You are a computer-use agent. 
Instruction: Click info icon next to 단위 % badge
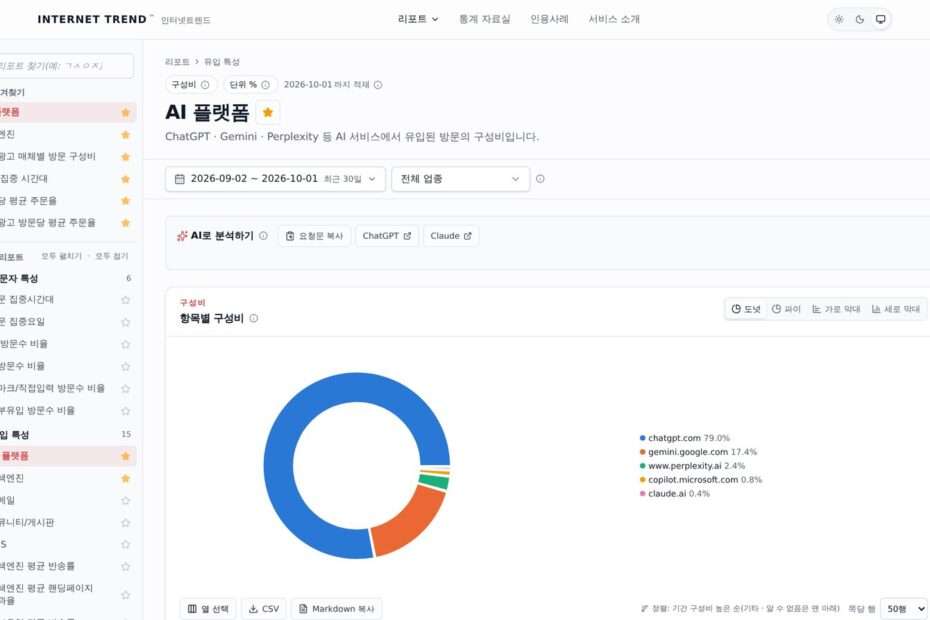pos(266,85)
